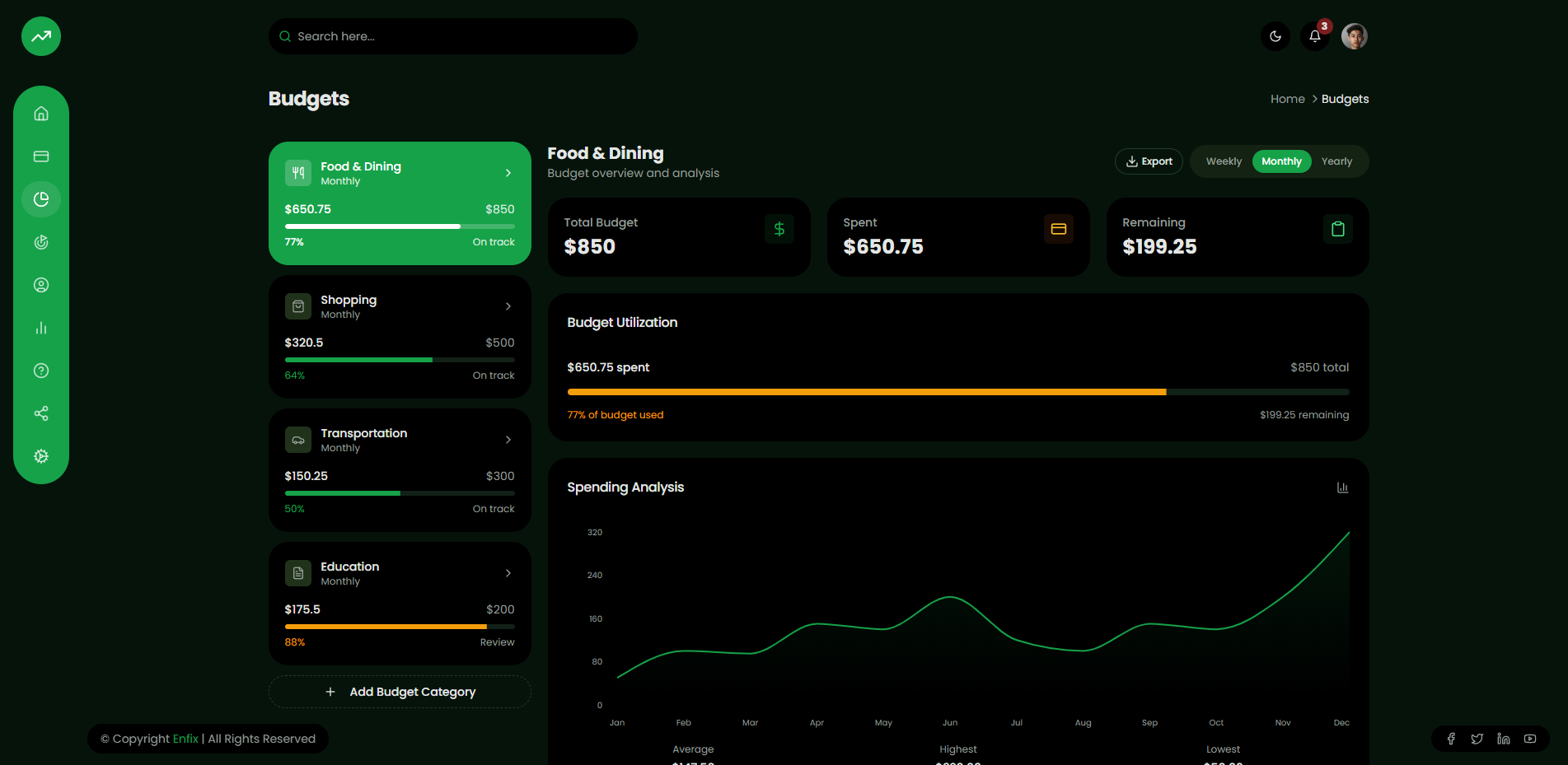Switch to the Yearly tab

click(1336, 161)
